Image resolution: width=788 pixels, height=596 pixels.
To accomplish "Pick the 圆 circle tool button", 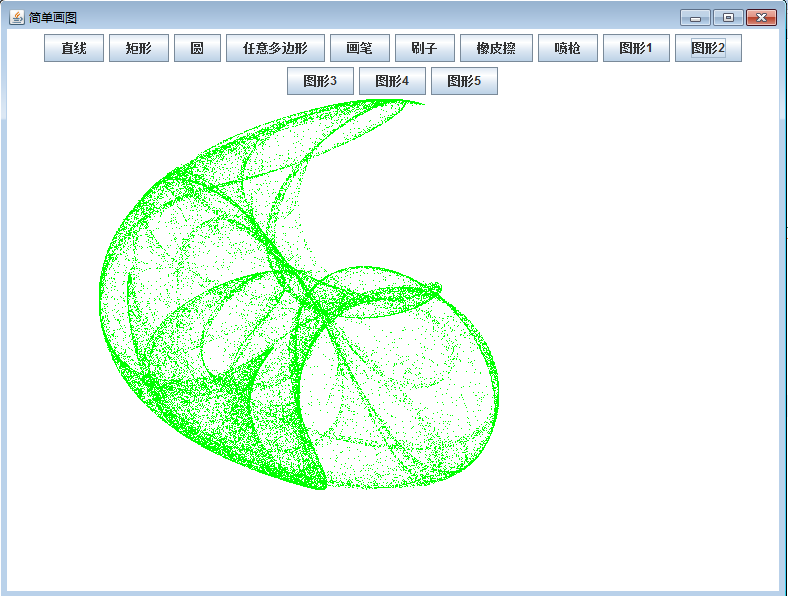I will pos(197,48).
